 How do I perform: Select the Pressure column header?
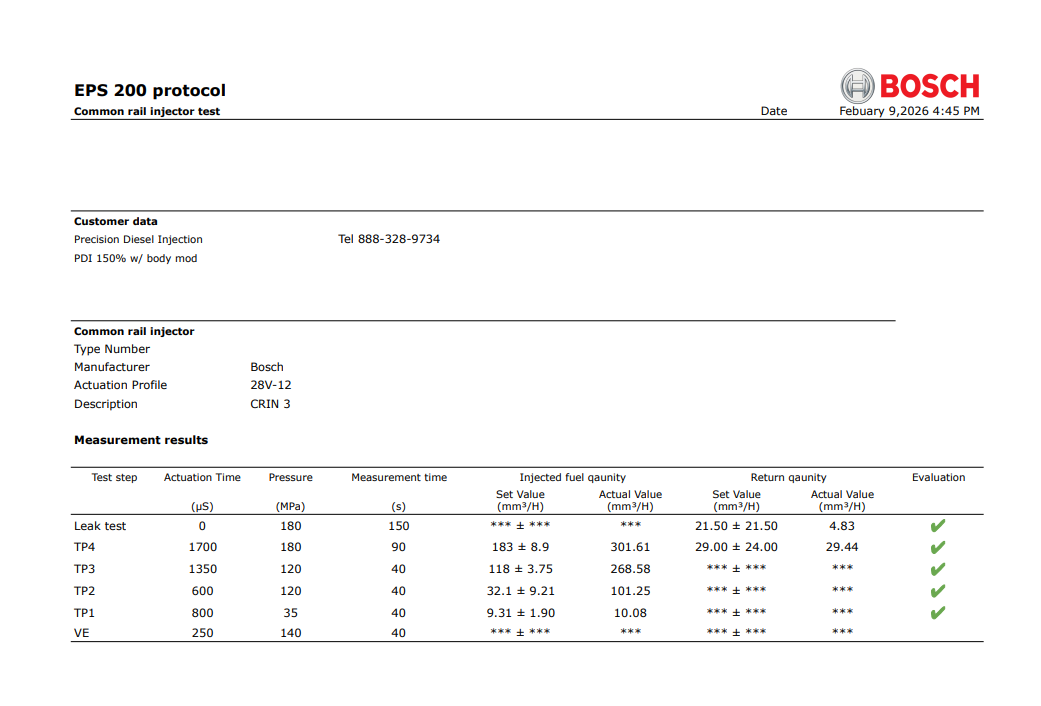point(290,477)
